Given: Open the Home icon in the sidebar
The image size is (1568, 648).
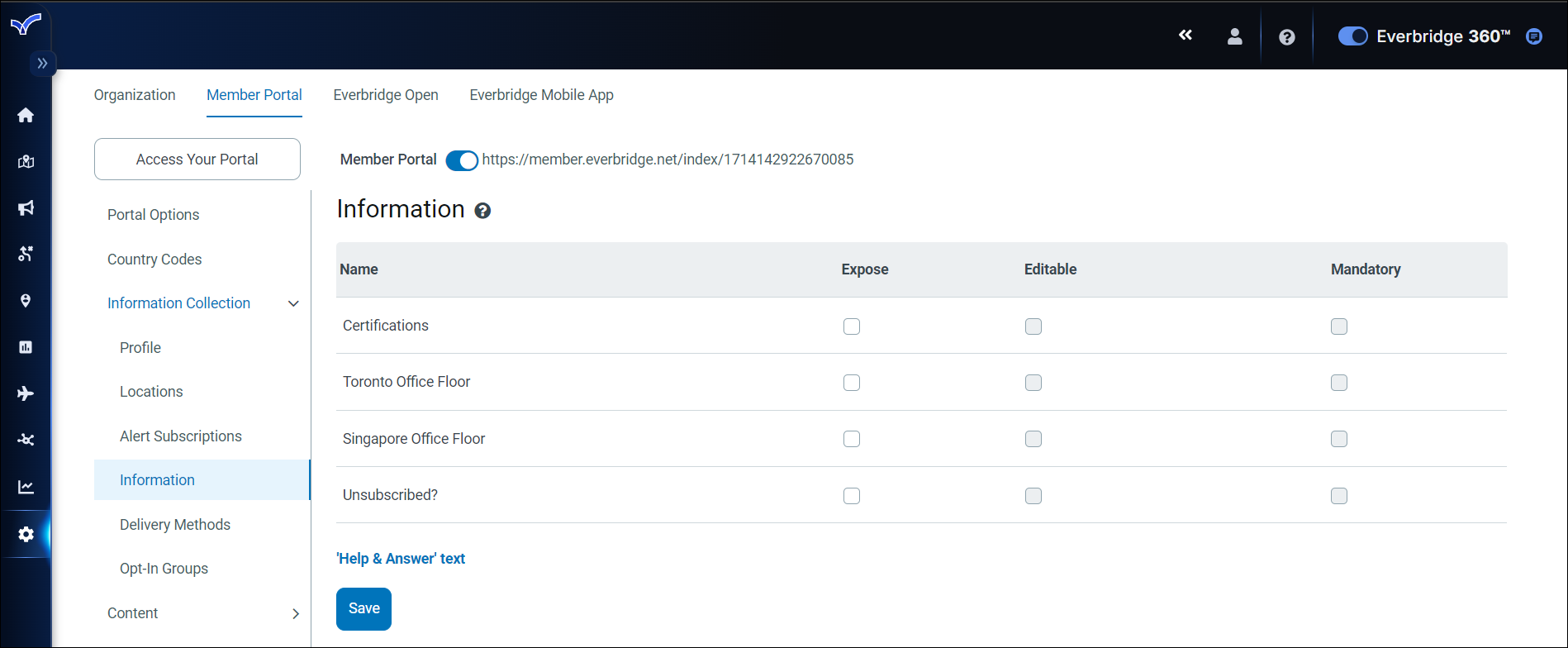Looking at the screenshot, I should (x=26, y=115).
